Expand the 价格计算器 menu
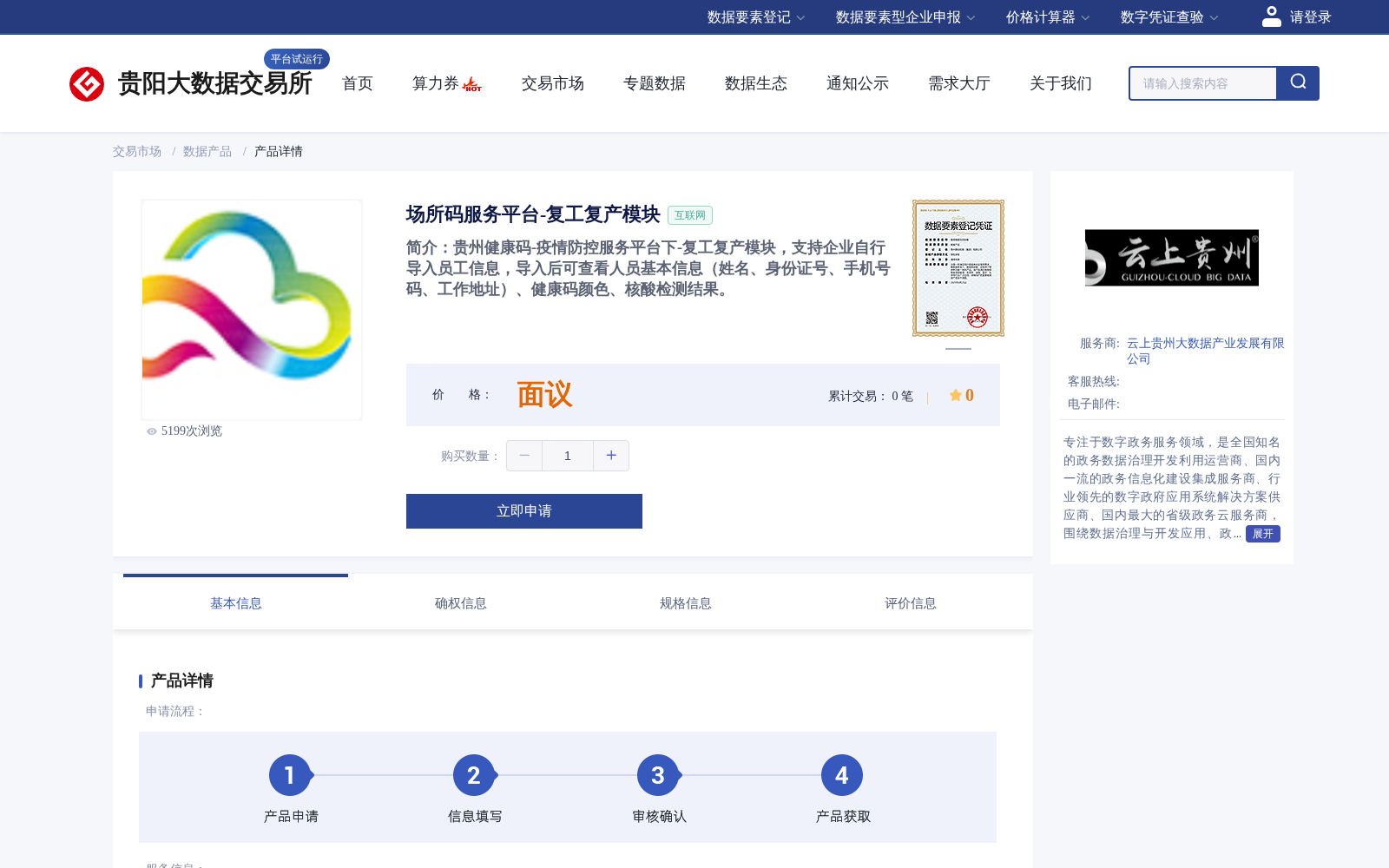This screenshot has height=868, width=1389. click(x=1048, y=17)
